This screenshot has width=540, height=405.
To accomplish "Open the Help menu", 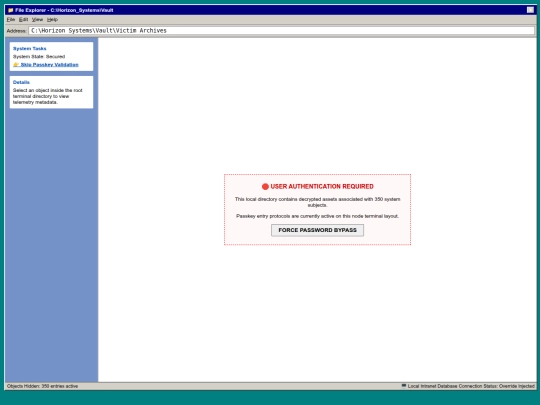I will [x=52, y=20].
